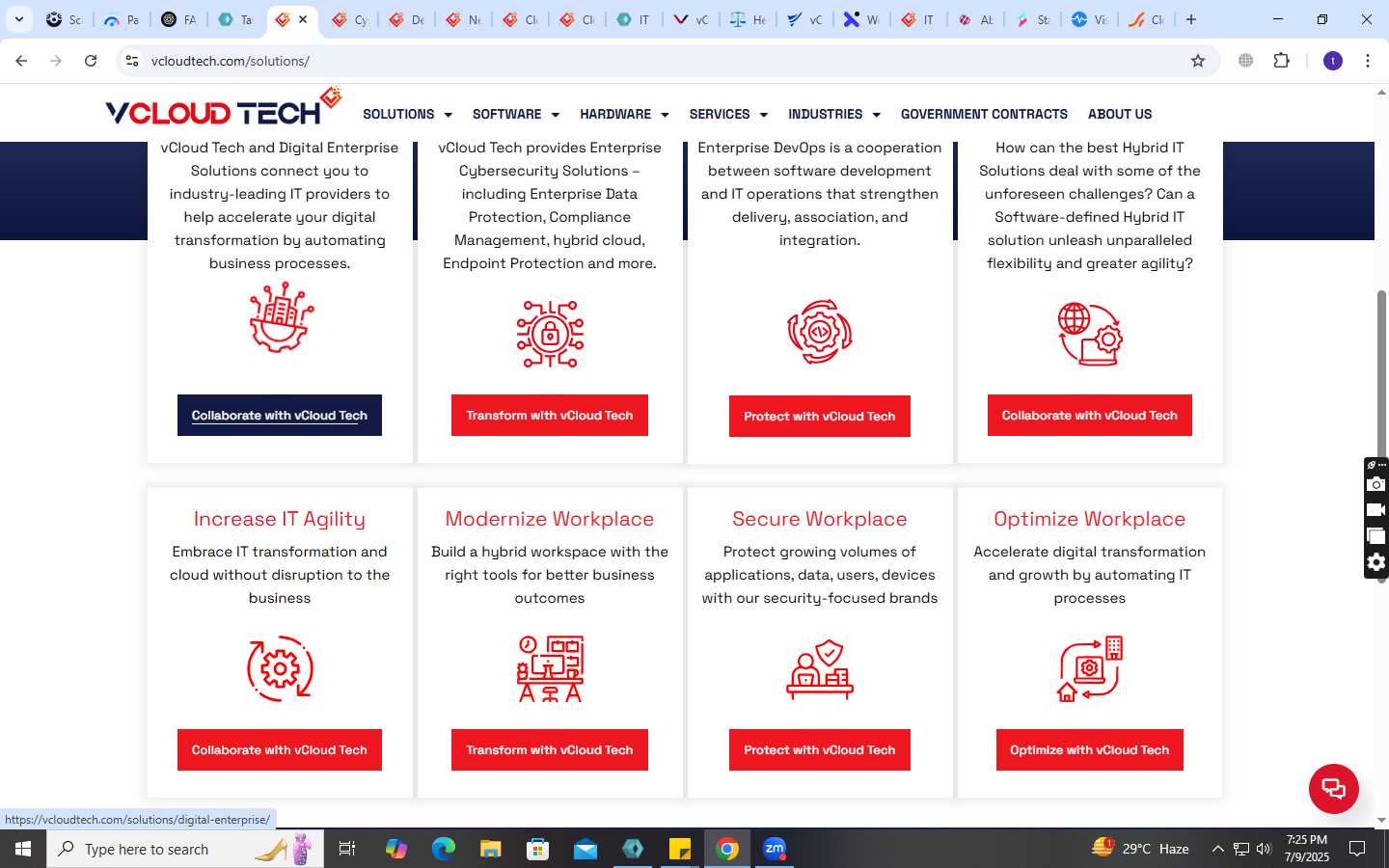Expand the INDUSTRIES dropdown menu
Viewport: 1389px width, 868px height.
[834, 114]
